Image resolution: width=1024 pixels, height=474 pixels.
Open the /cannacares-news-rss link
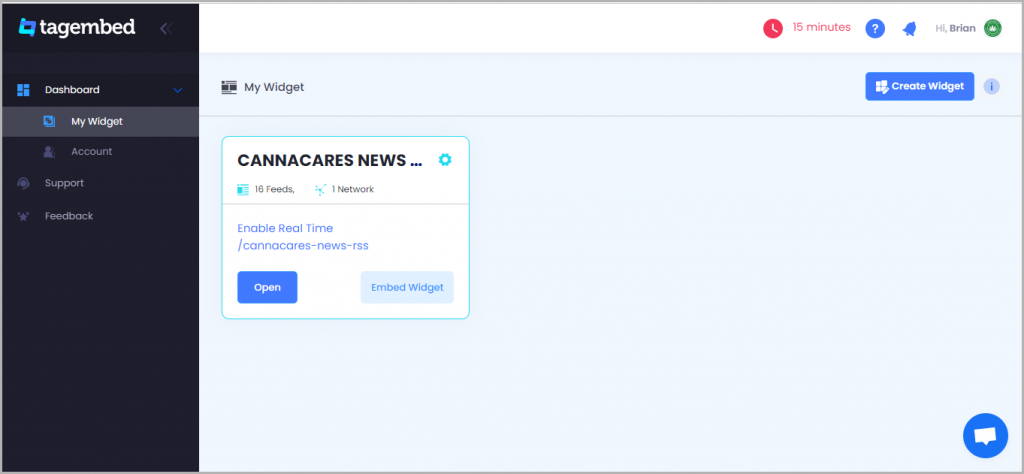pyautogui.click(x=303, y=246)
